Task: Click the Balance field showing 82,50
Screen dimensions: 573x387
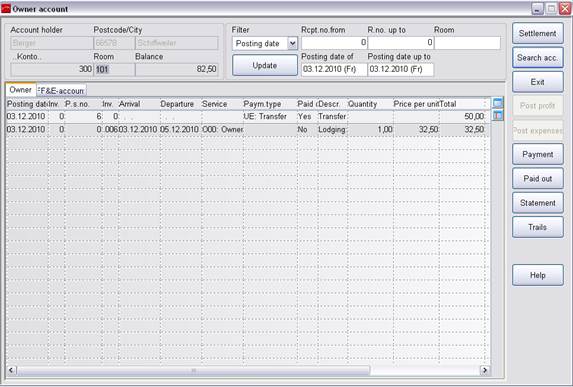Action: (177, 69)
